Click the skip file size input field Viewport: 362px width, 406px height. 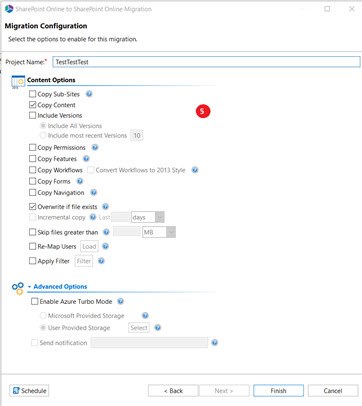coord(127,232)
